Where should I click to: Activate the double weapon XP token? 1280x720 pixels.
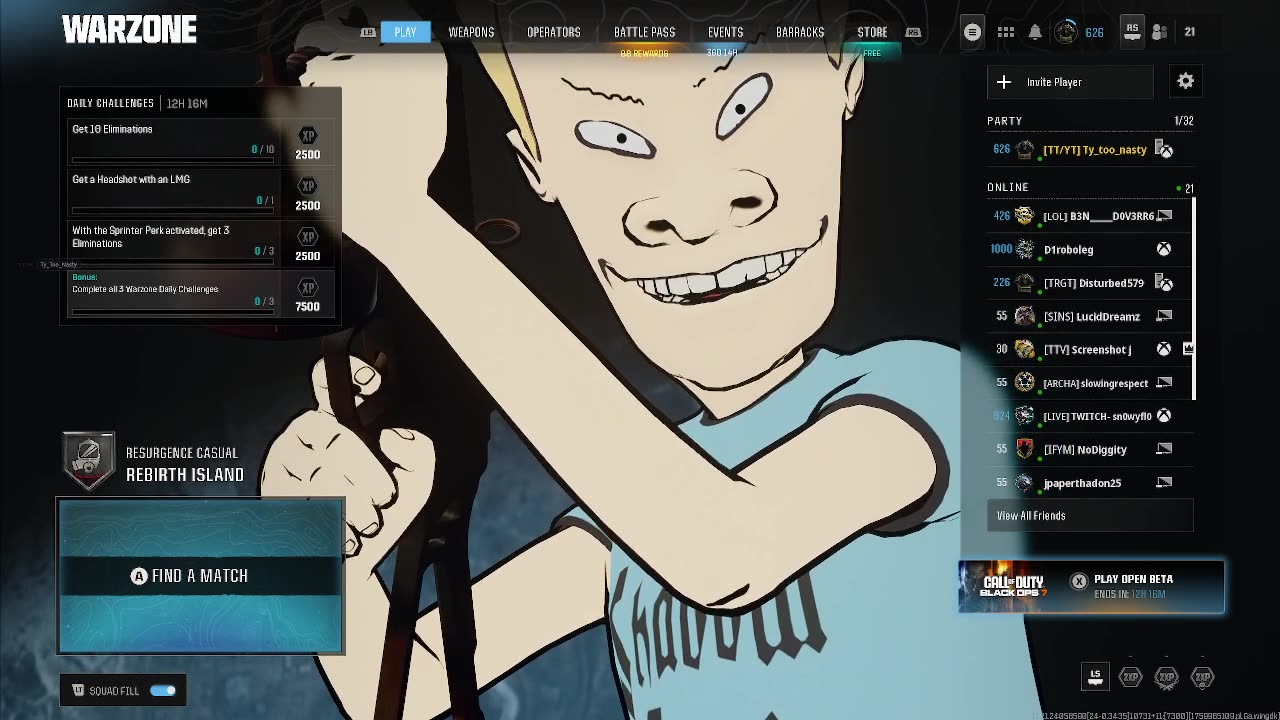1166,677
